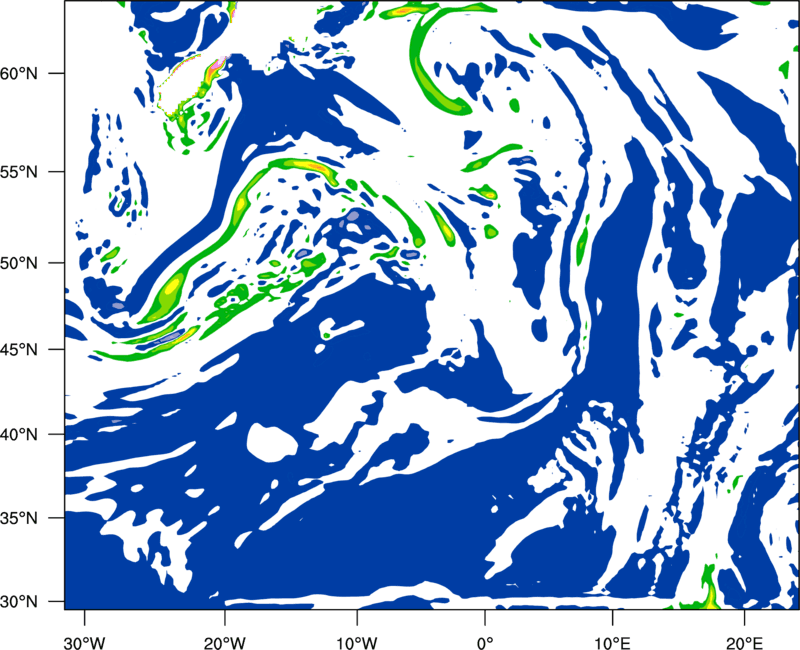
Task: Click the 45°N latitude label
Action: pyautogui.click(x=19, y=349)
